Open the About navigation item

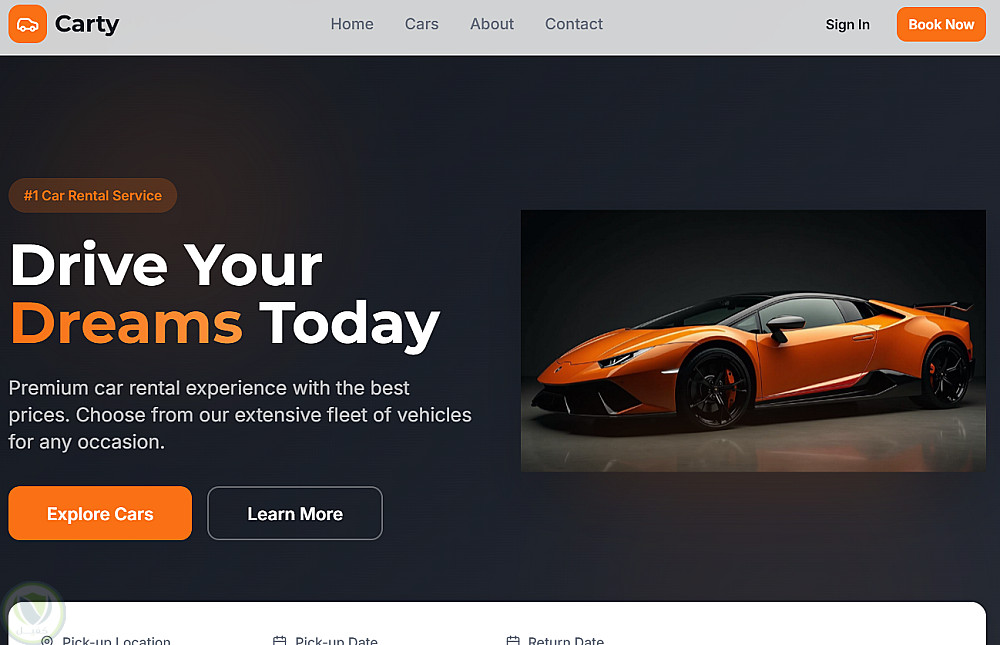492,24
